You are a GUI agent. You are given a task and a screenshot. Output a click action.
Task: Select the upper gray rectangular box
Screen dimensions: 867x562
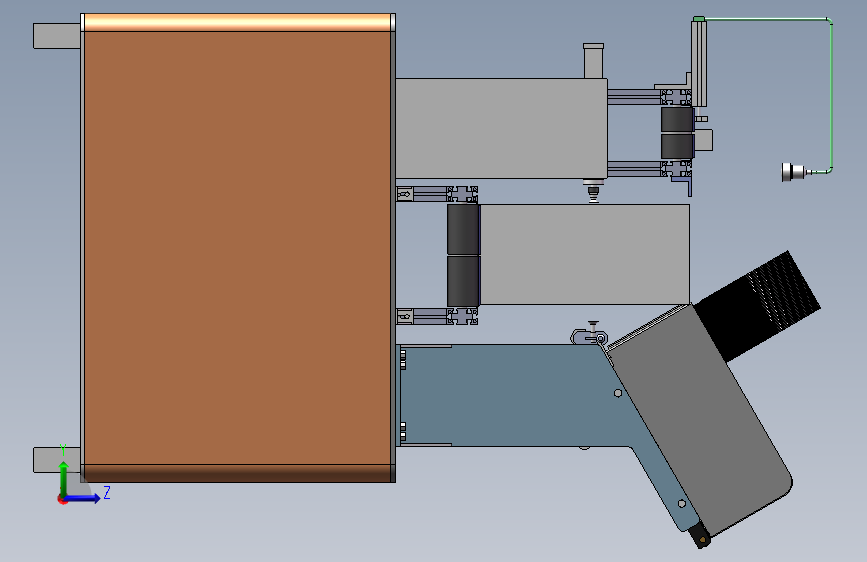coord(502,128)
